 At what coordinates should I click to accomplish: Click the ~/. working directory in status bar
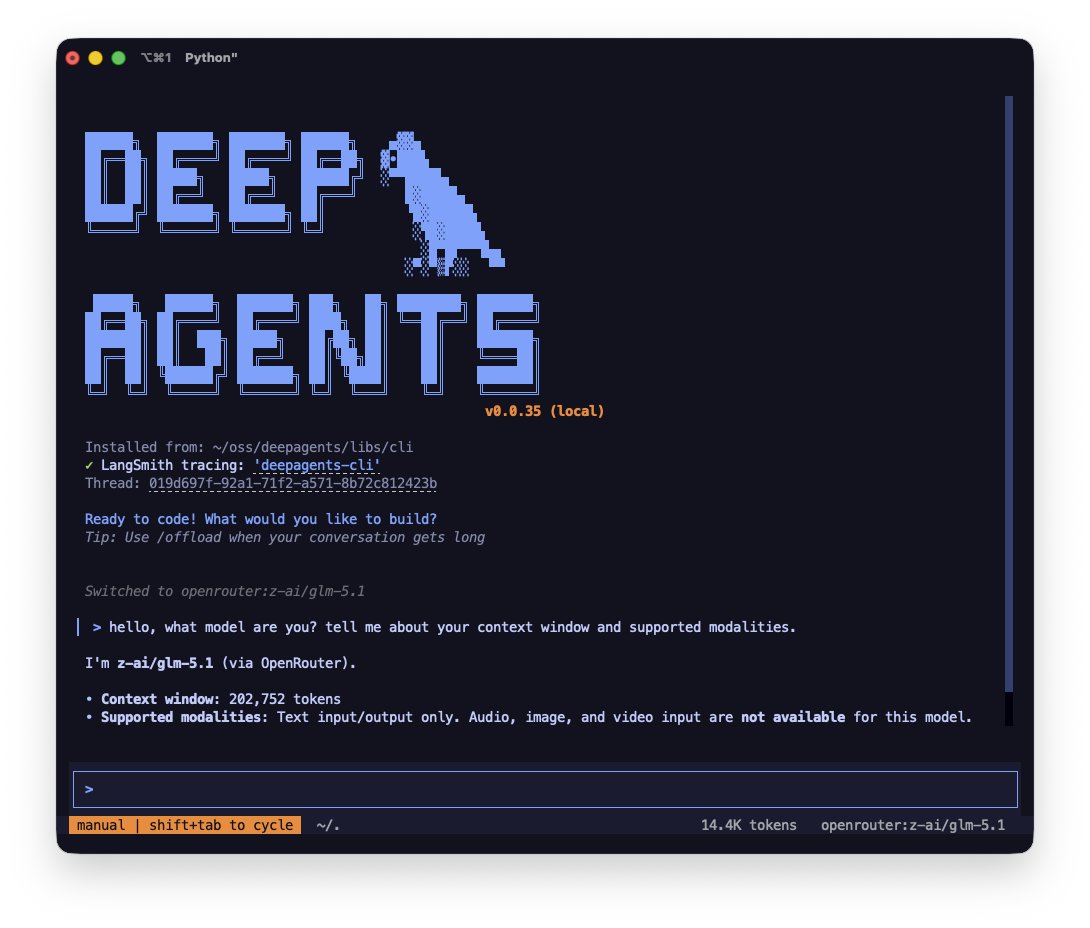[x=328, y=825]
